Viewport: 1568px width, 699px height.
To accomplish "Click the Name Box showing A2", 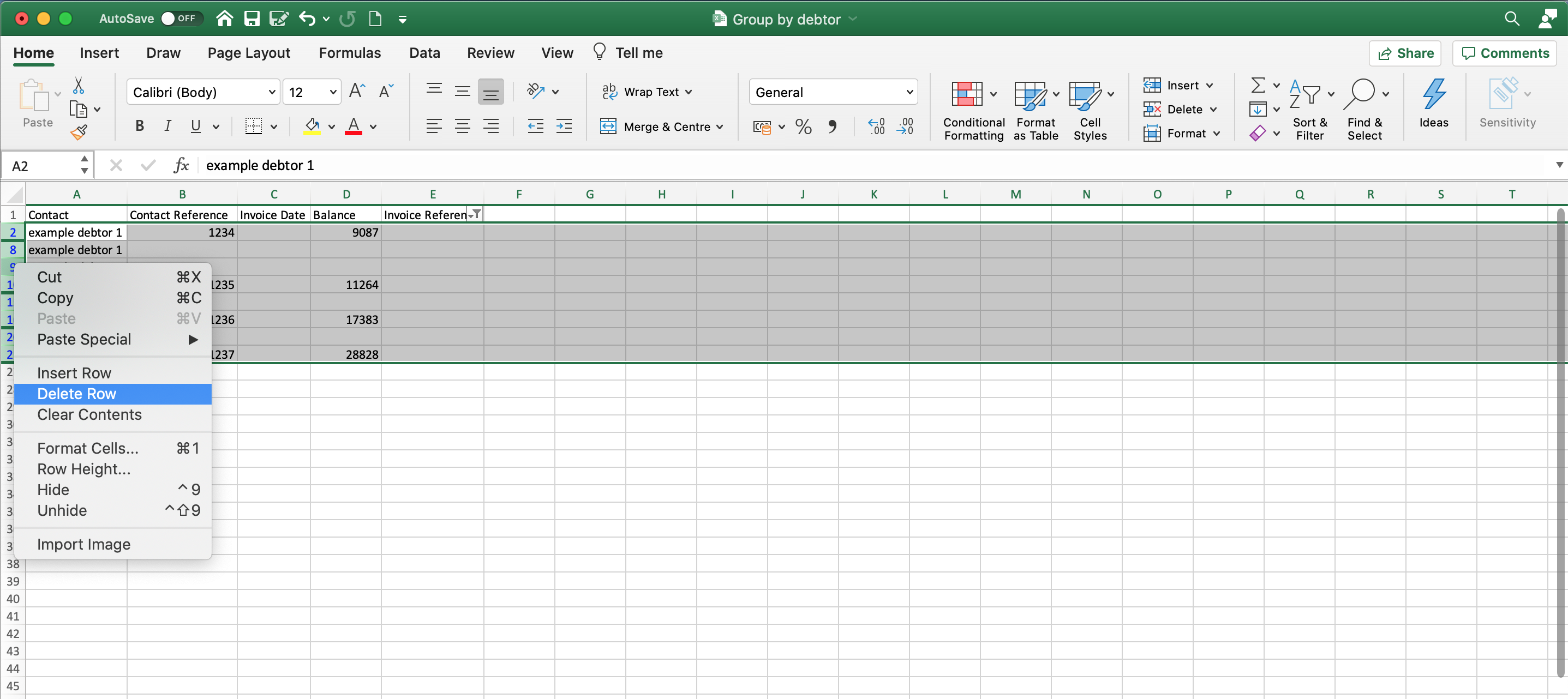I will pyautogui.click(x=47, y=165).
